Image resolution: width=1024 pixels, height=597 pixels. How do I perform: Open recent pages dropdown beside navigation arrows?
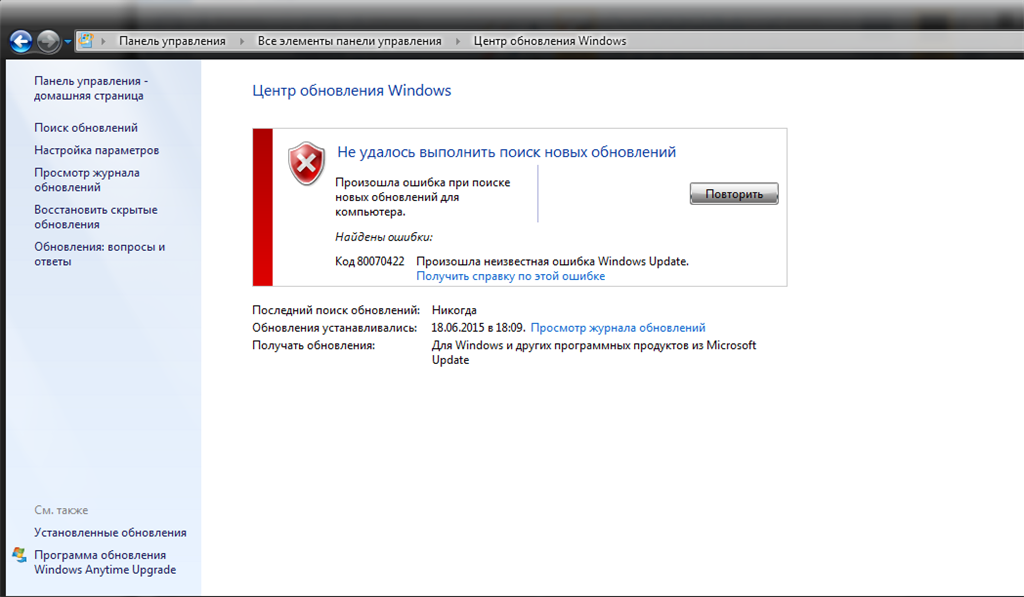67,42
